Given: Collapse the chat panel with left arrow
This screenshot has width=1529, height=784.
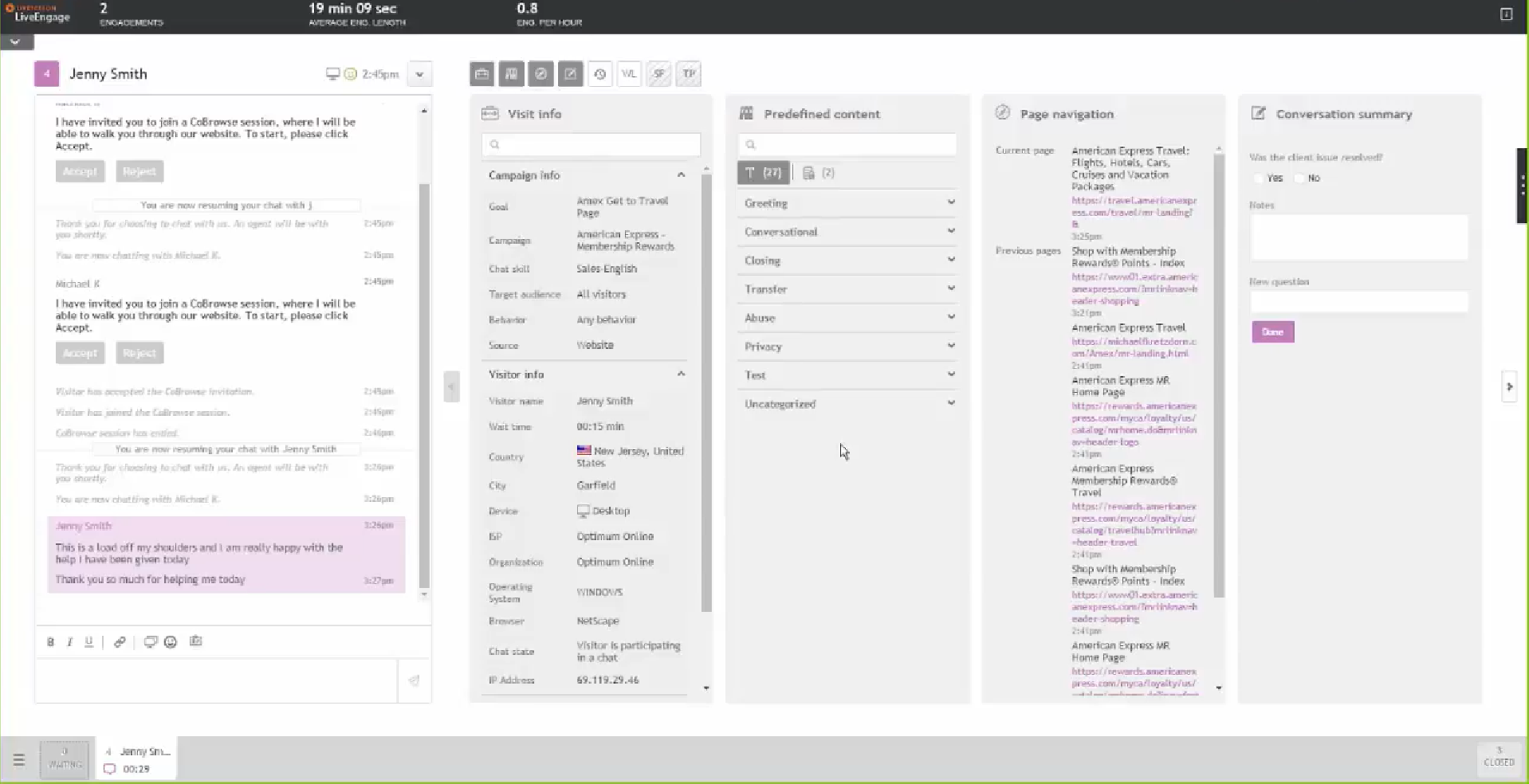Looking at the screenshot, I should click(x=451, y=386).
